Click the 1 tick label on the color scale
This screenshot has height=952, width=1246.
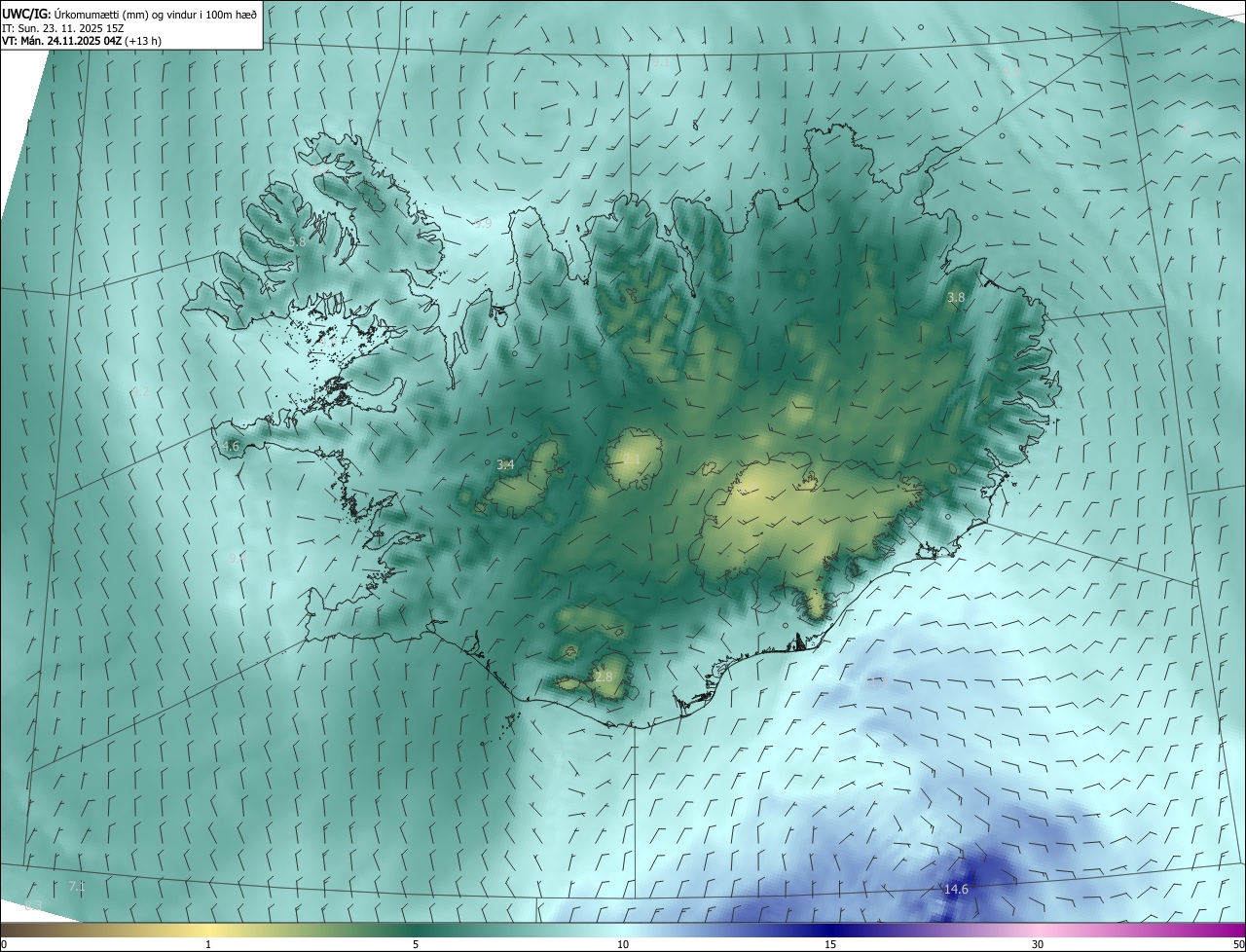[x=208, y=944]
